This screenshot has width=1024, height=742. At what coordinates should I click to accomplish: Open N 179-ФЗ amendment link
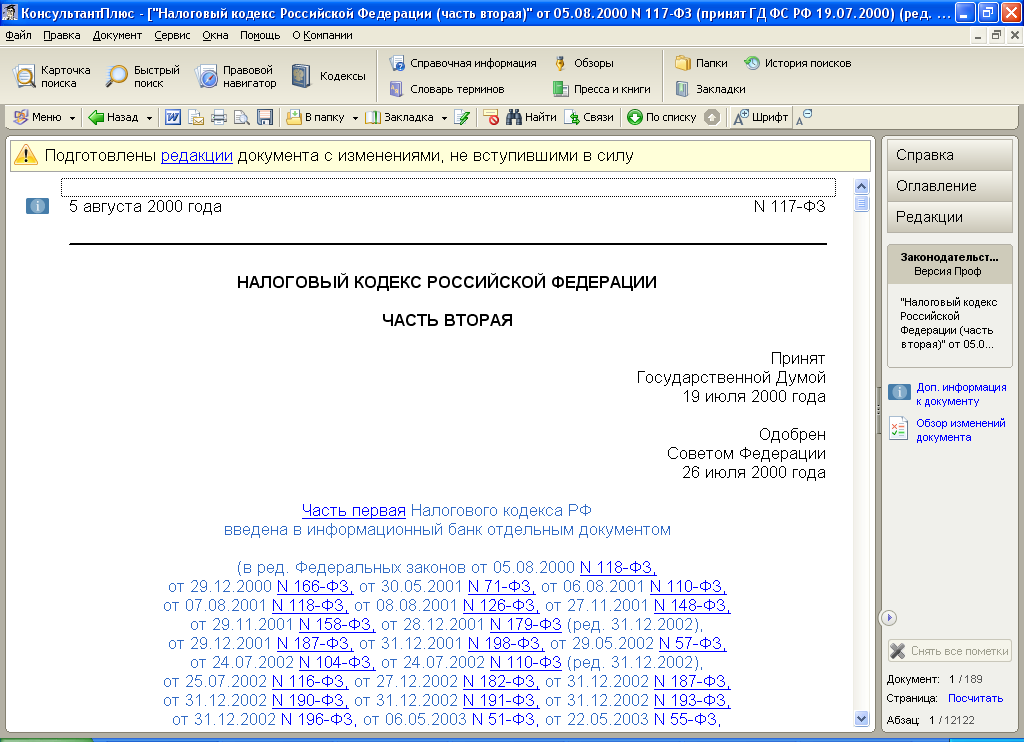526,624
